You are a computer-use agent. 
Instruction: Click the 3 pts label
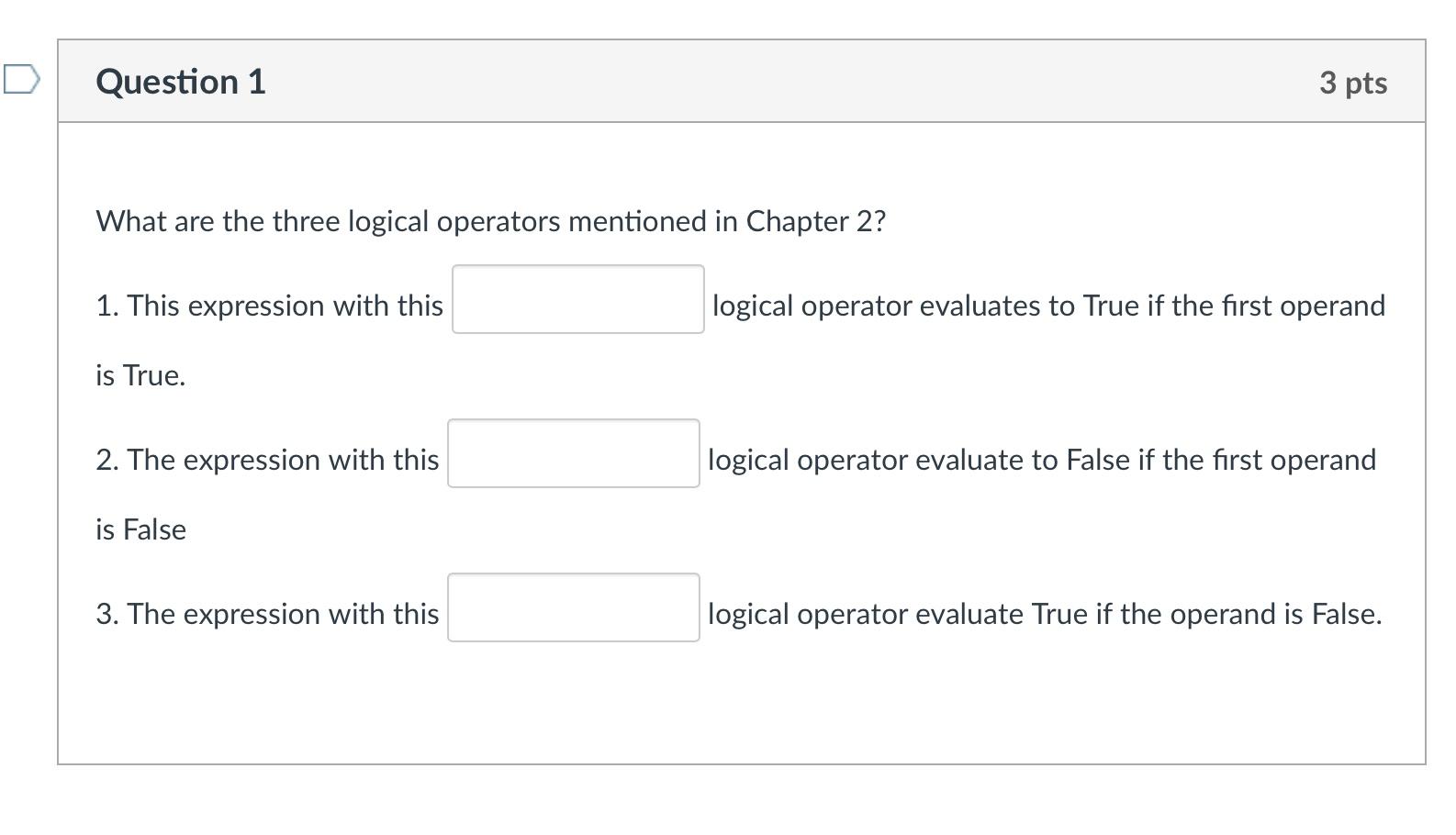[x=1353, y=83]
